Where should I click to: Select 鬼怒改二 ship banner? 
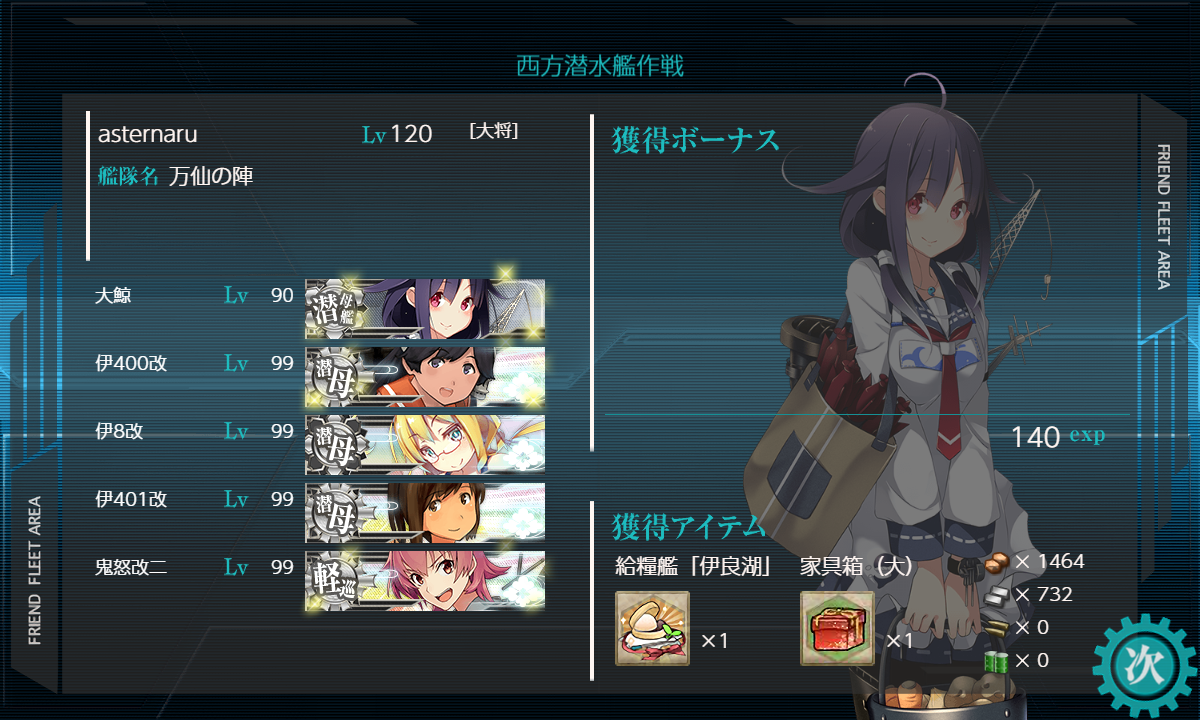(426, 580)
